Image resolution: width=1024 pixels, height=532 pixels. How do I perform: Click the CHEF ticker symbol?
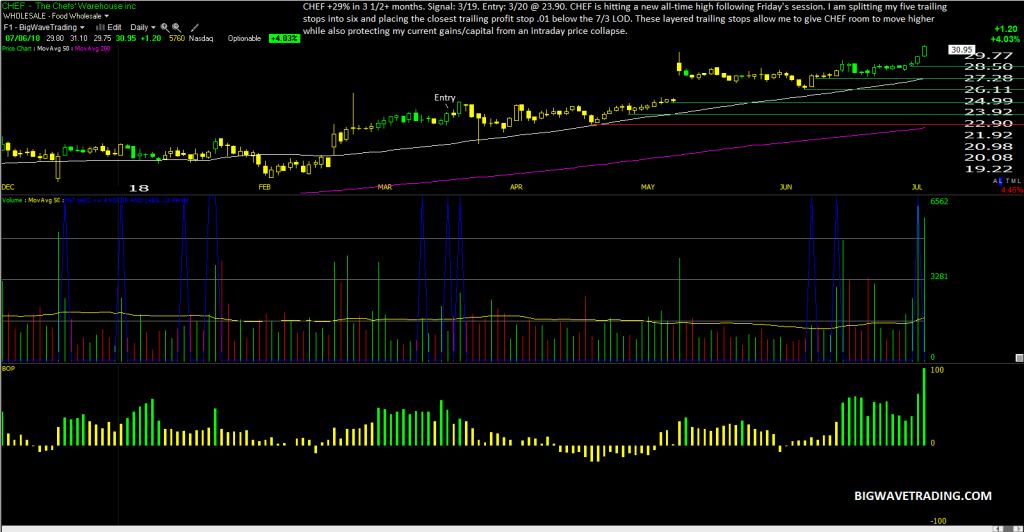point(13,6)
